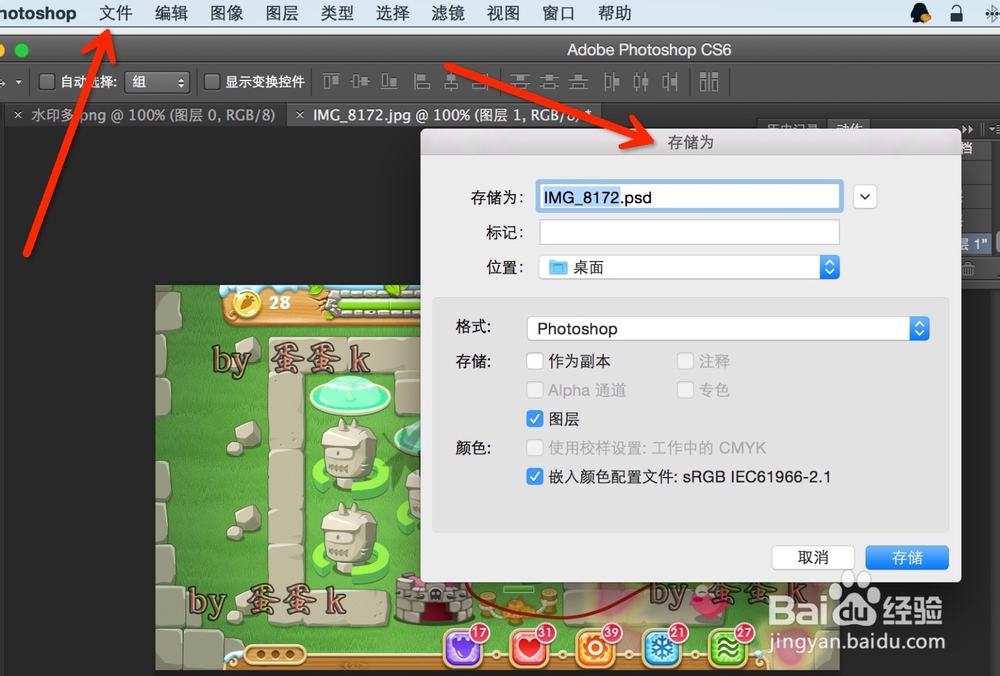Open the 格式 Photoshop format dropdown
1000x676 pixels.
(728, 328)
